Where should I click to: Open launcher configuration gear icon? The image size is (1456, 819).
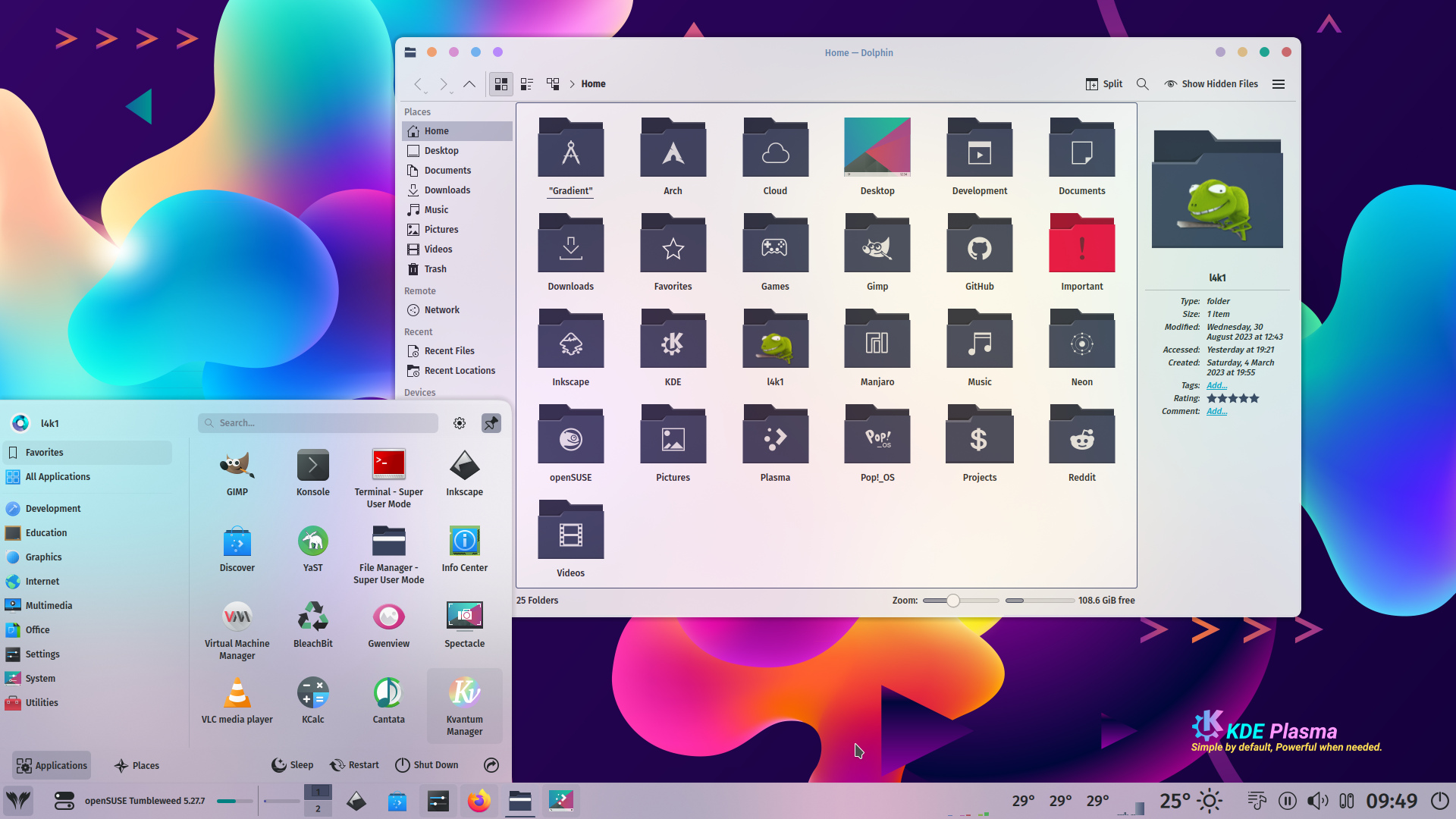coord(460,422)
